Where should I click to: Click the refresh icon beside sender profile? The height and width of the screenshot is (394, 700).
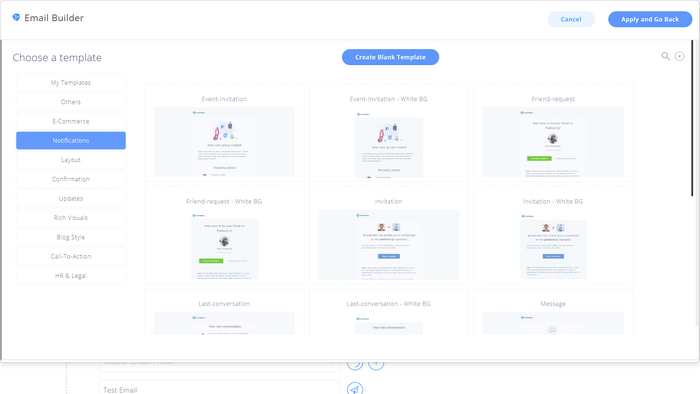click(x=355, y=365)
